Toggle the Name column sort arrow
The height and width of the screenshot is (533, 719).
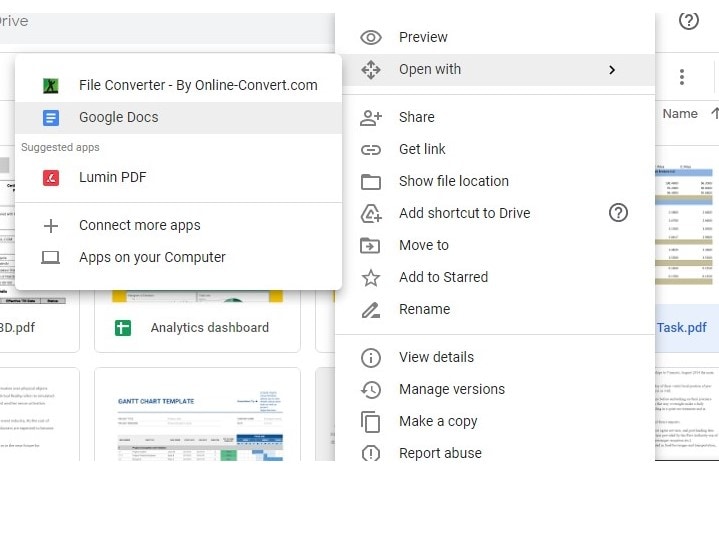coord(714,113)
